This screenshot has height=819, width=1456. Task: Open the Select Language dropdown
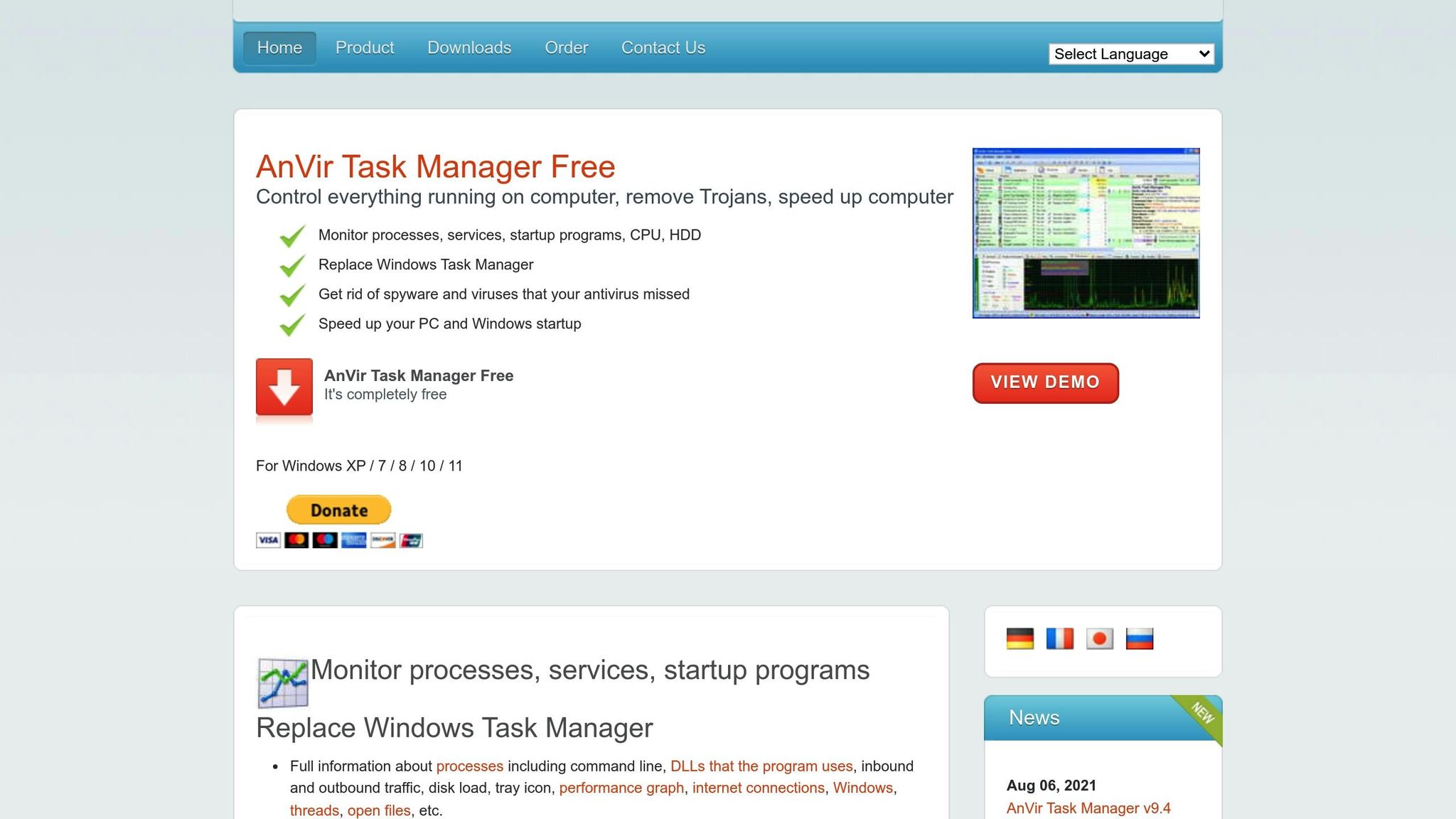tap(1130, 53)
